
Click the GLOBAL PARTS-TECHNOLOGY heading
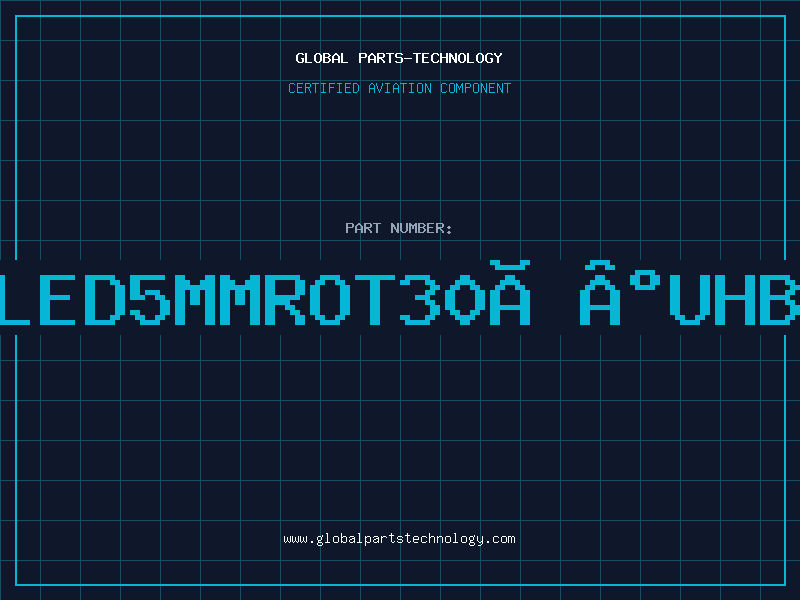click(399, 58)
